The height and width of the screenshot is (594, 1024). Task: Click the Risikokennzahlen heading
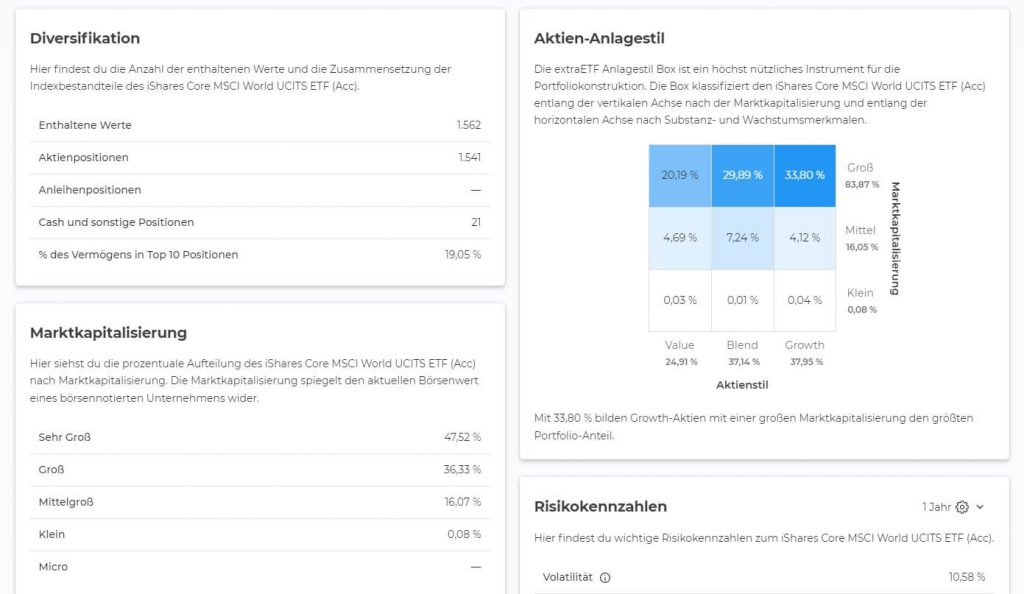pyautogui.click(x=601, y=507)
